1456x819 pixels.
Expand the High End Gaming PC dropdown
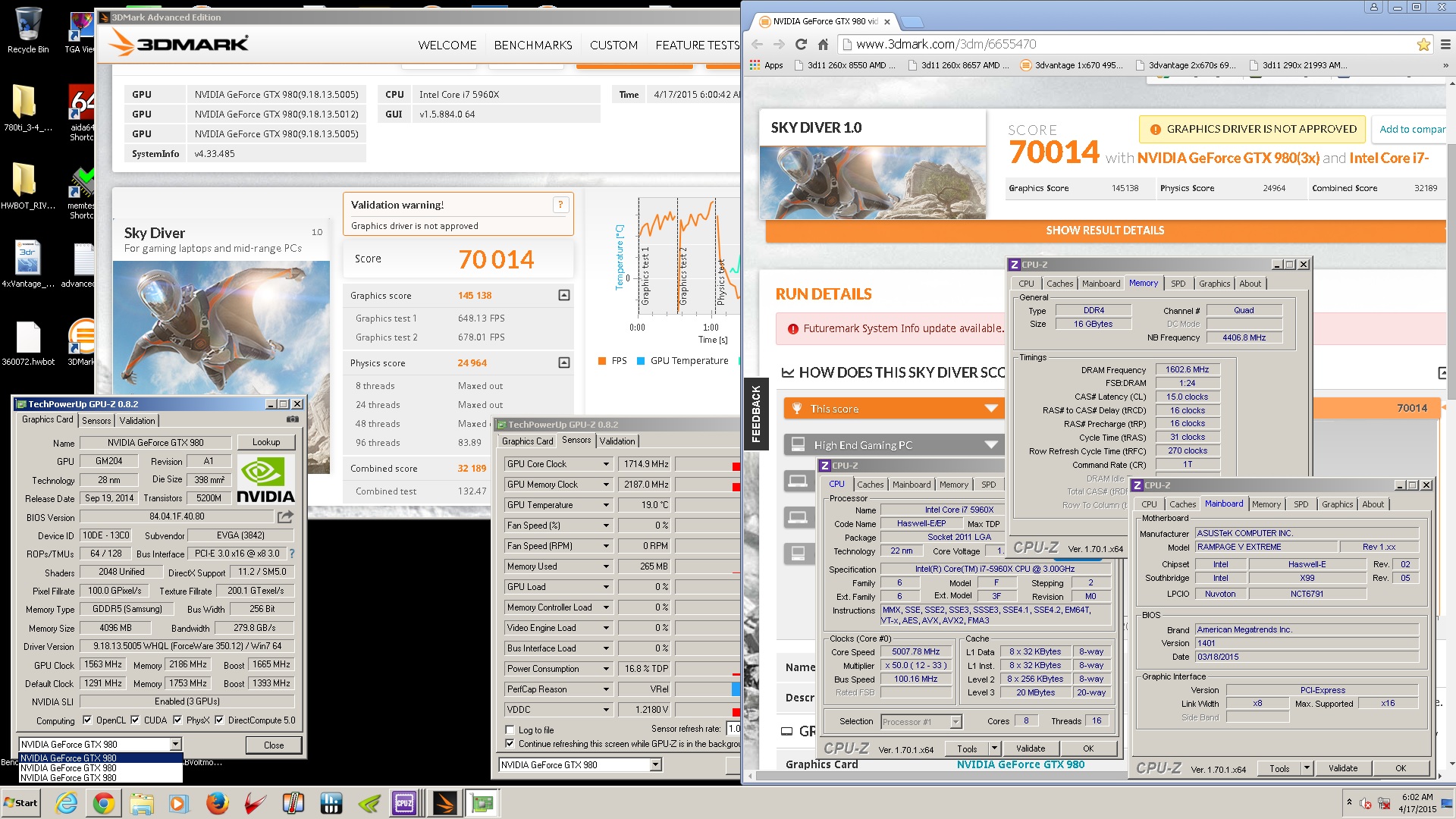click(990, 445)
